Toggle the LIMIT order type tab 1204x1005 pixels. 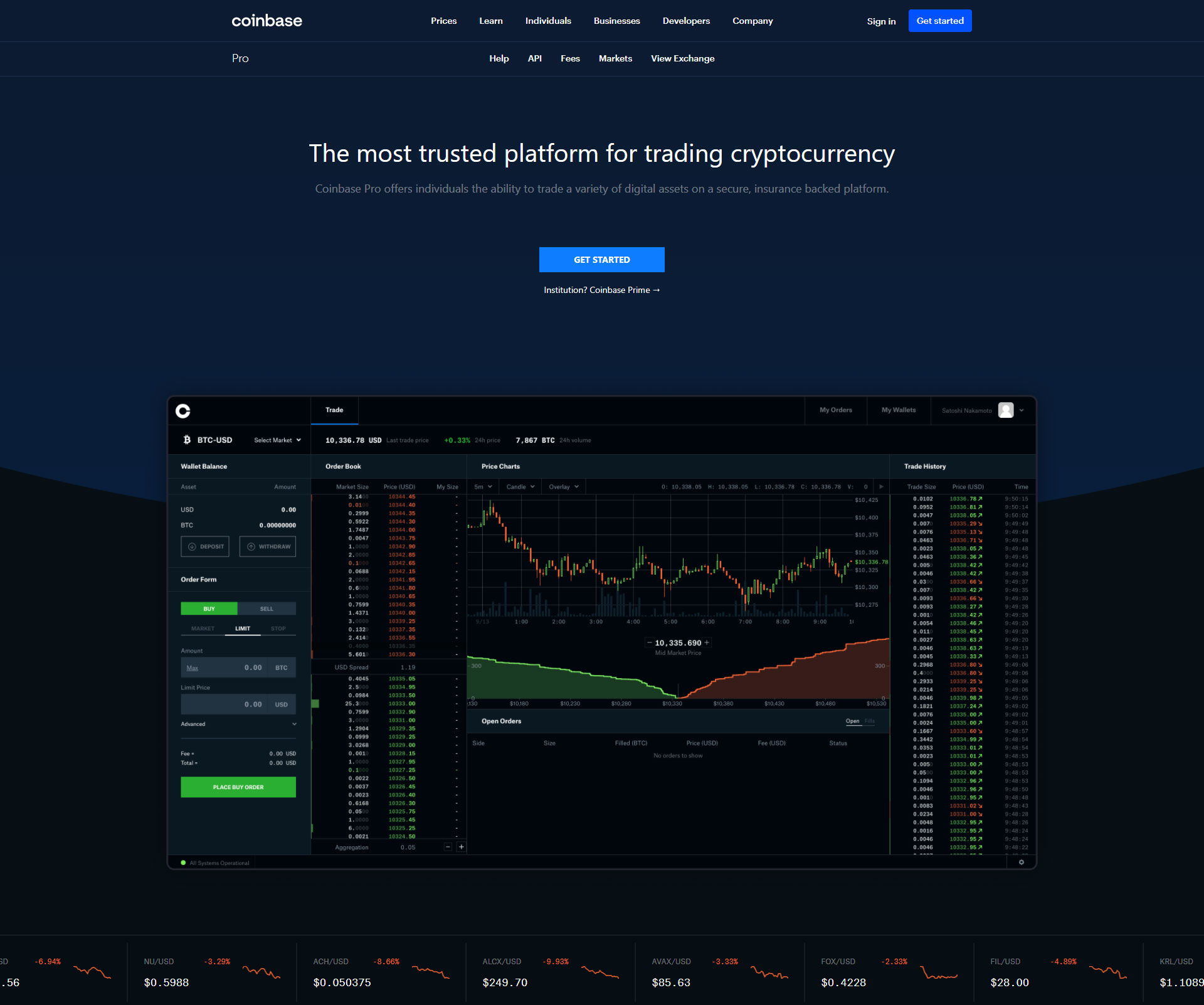click(239, 627)
